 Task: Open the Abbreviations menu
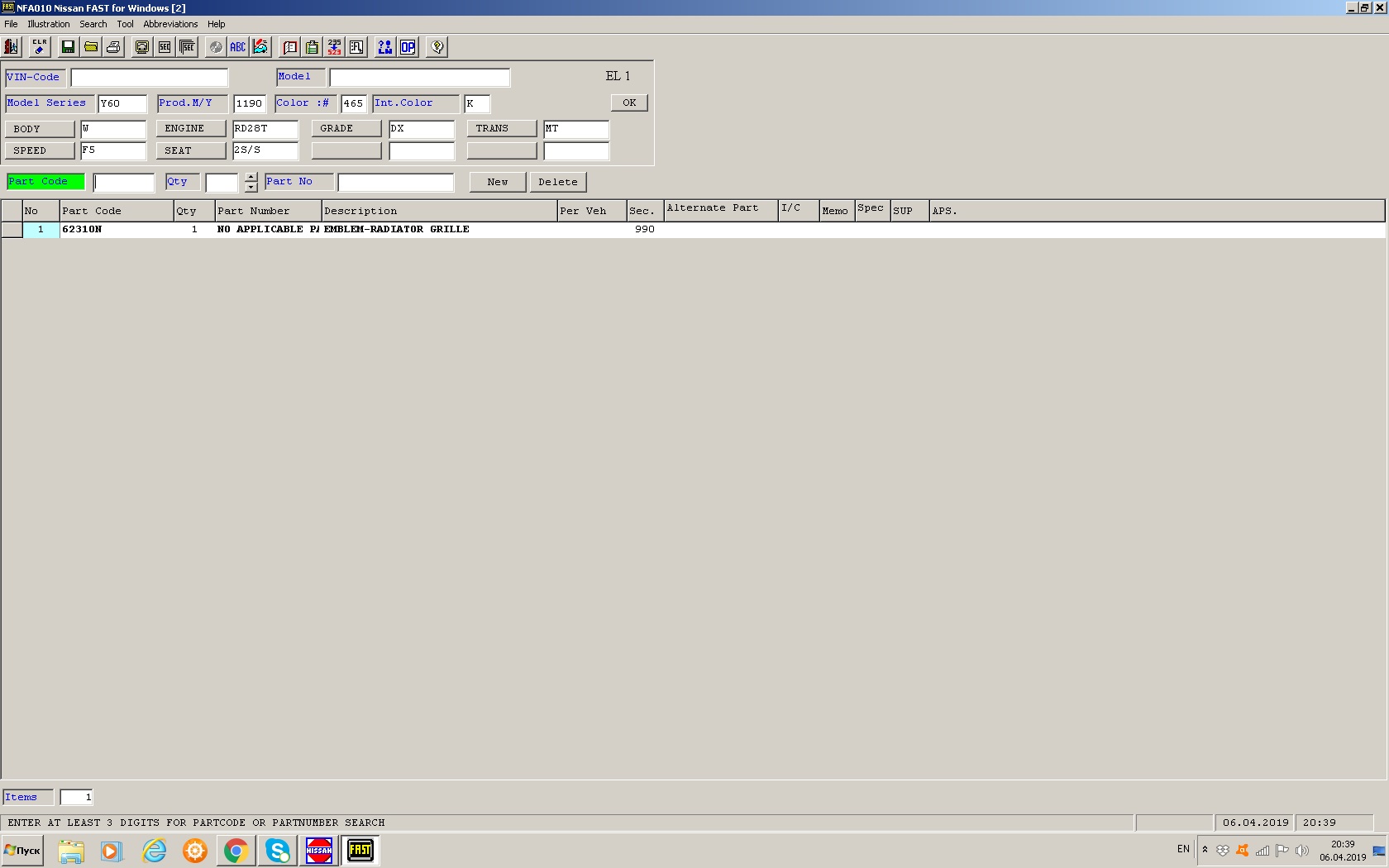(170, 24)
